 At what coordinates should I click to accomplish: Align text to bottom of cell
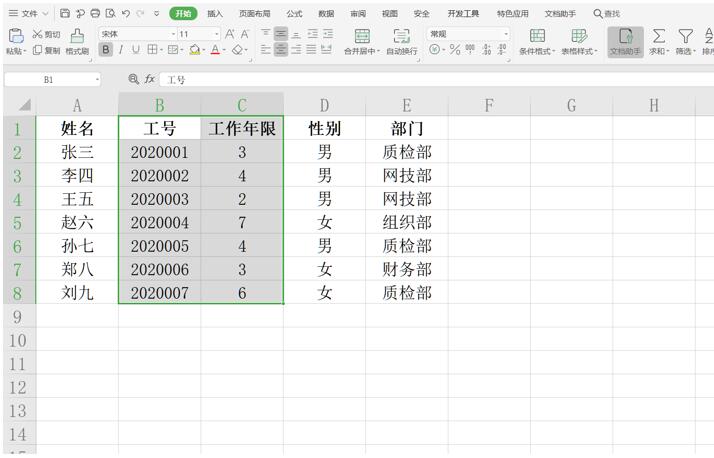(x=296, y=34)
